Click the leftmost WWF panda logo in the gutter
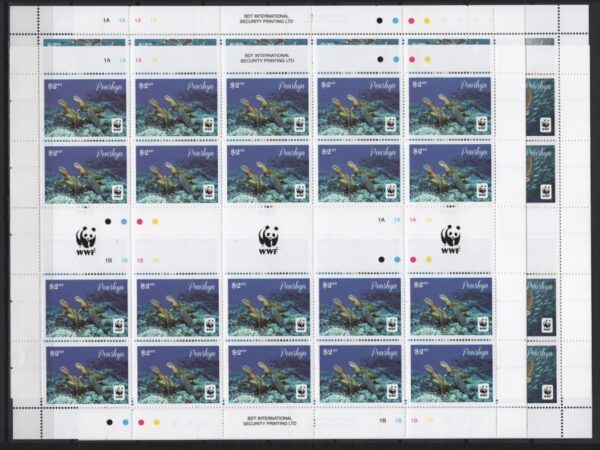Screen dimensions: 600x450 [x=86, y=241]
